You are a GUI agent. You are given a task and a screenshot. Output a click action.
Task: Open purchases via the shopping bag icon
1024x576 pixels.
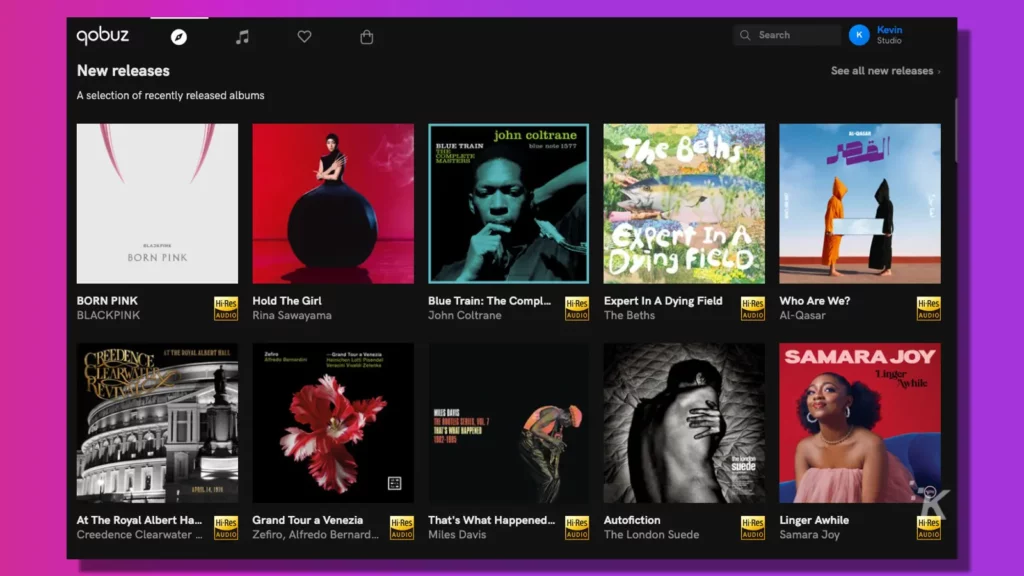point(366,36)
